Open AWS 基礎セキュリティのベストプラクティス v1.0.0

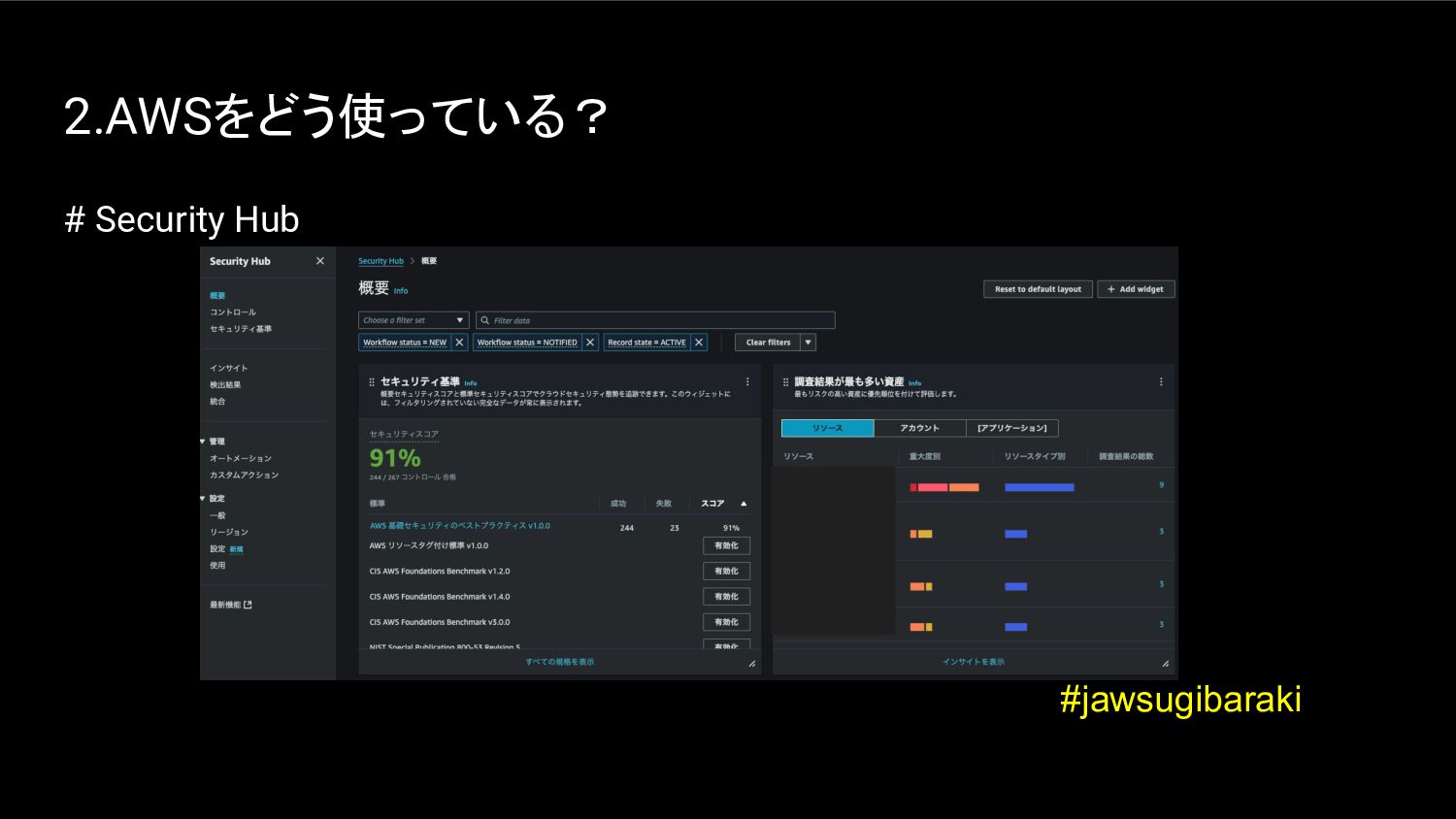[x=460, y=526]
